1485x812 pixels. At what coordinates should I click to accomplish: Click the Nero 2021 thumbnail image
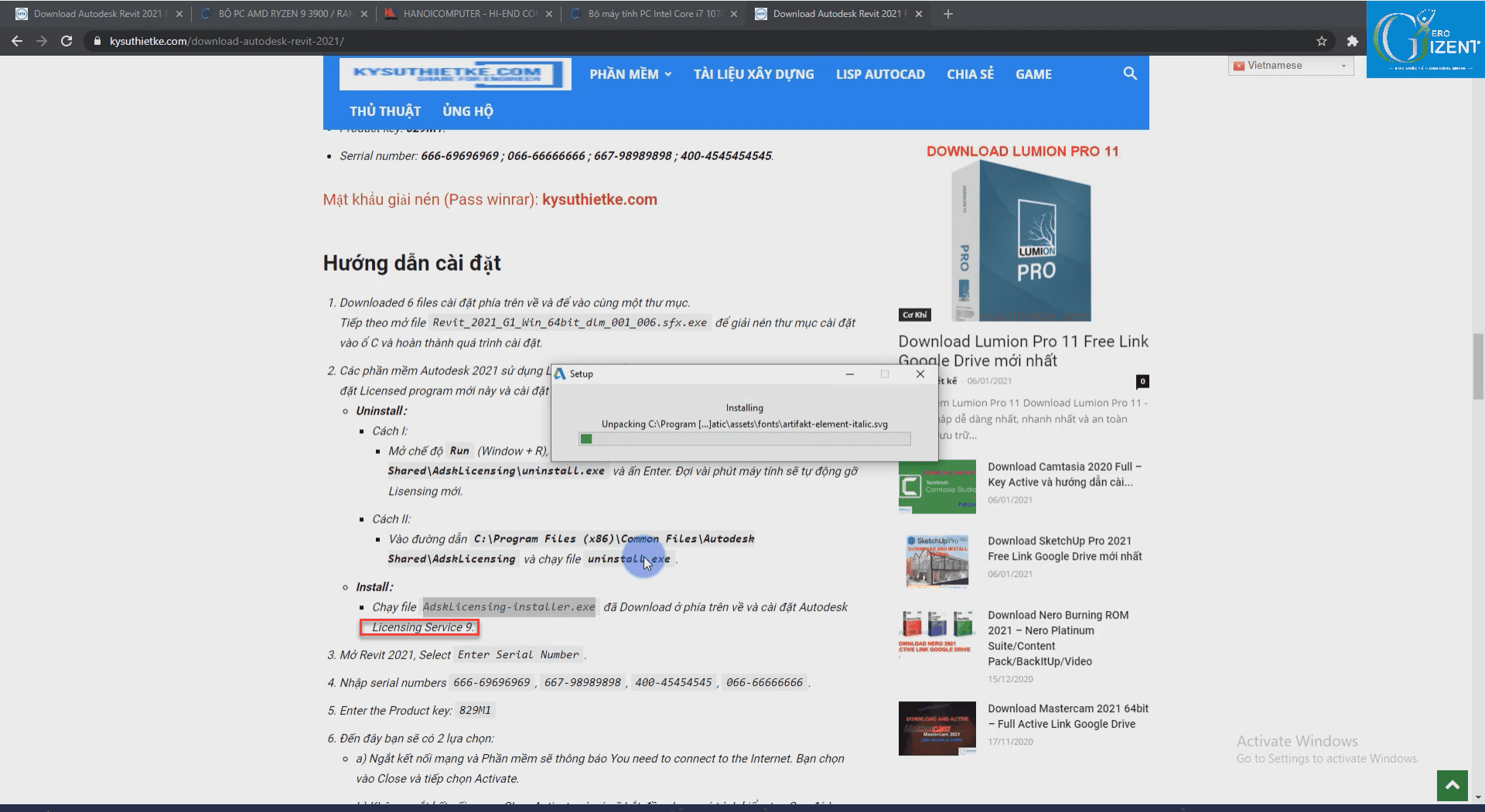(x=937, y=636)
